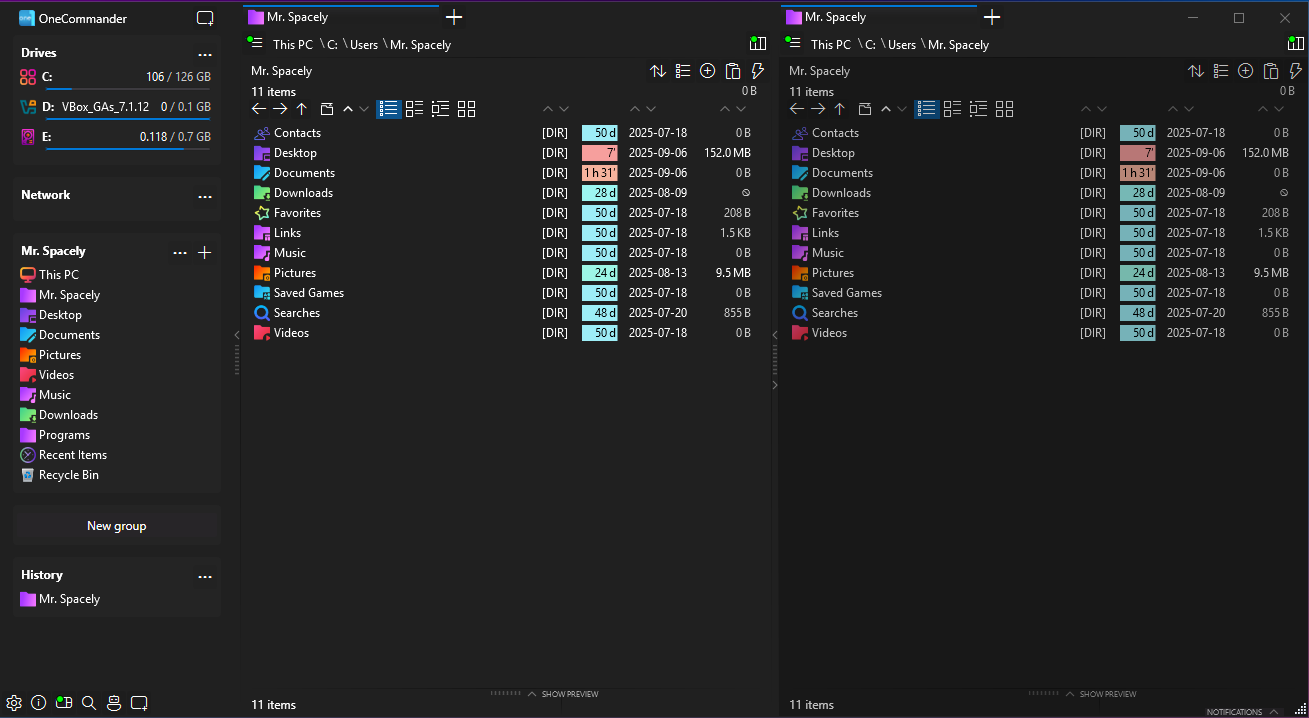Open the right pane path menu icon
Screen dimensions: 1309x718
pos(794,43)
